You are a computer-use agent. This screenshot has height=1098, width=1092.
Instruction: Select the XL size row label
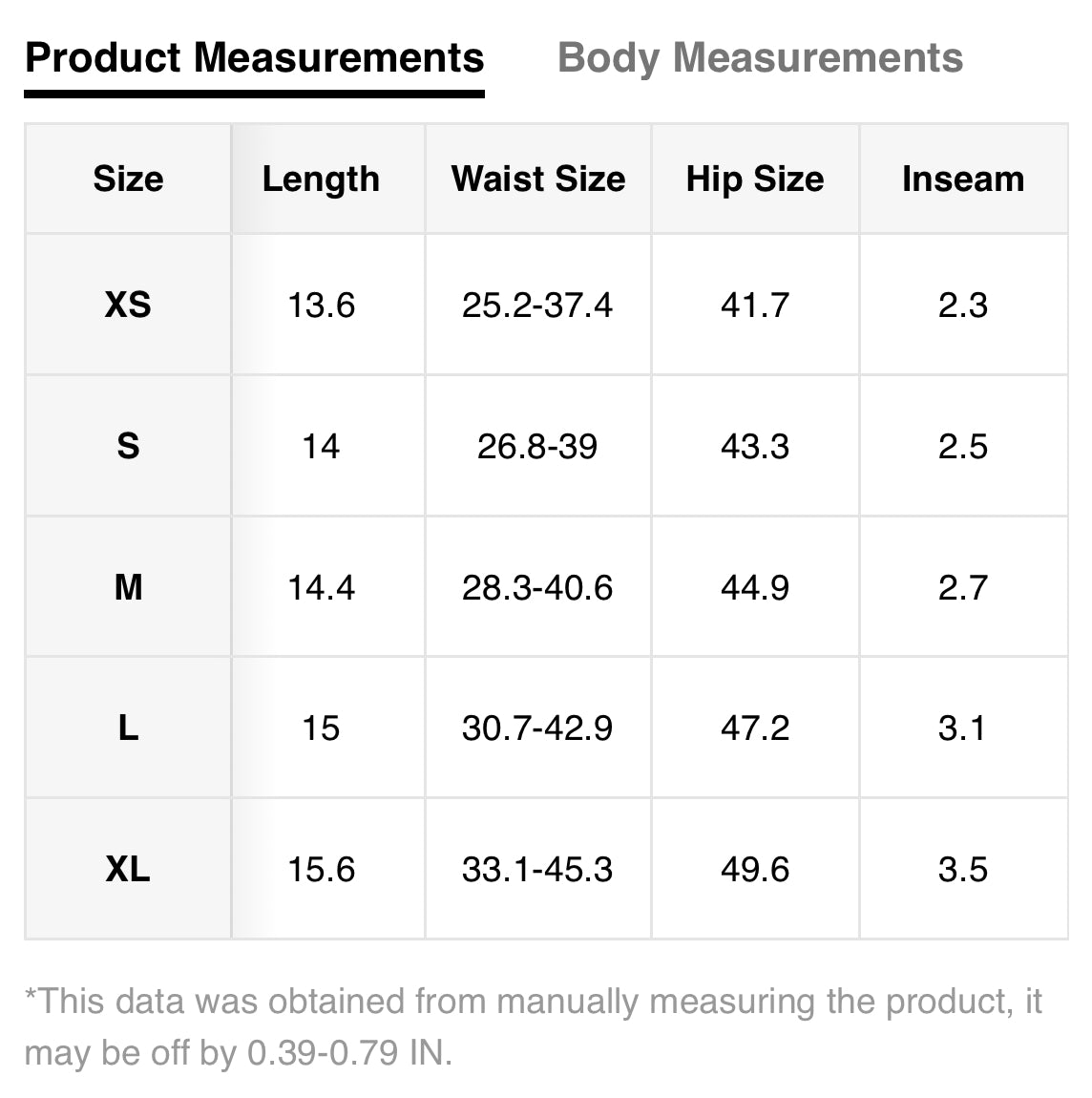click(128, 870)
